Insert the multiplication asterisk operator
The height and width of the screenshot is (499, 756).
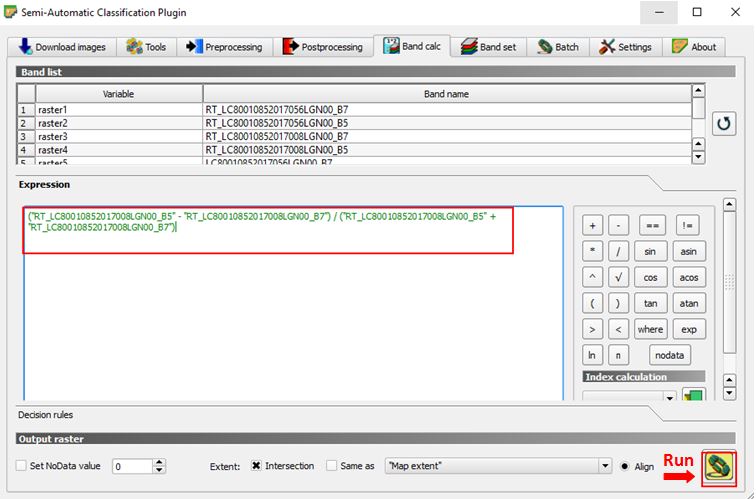point(593,251)
